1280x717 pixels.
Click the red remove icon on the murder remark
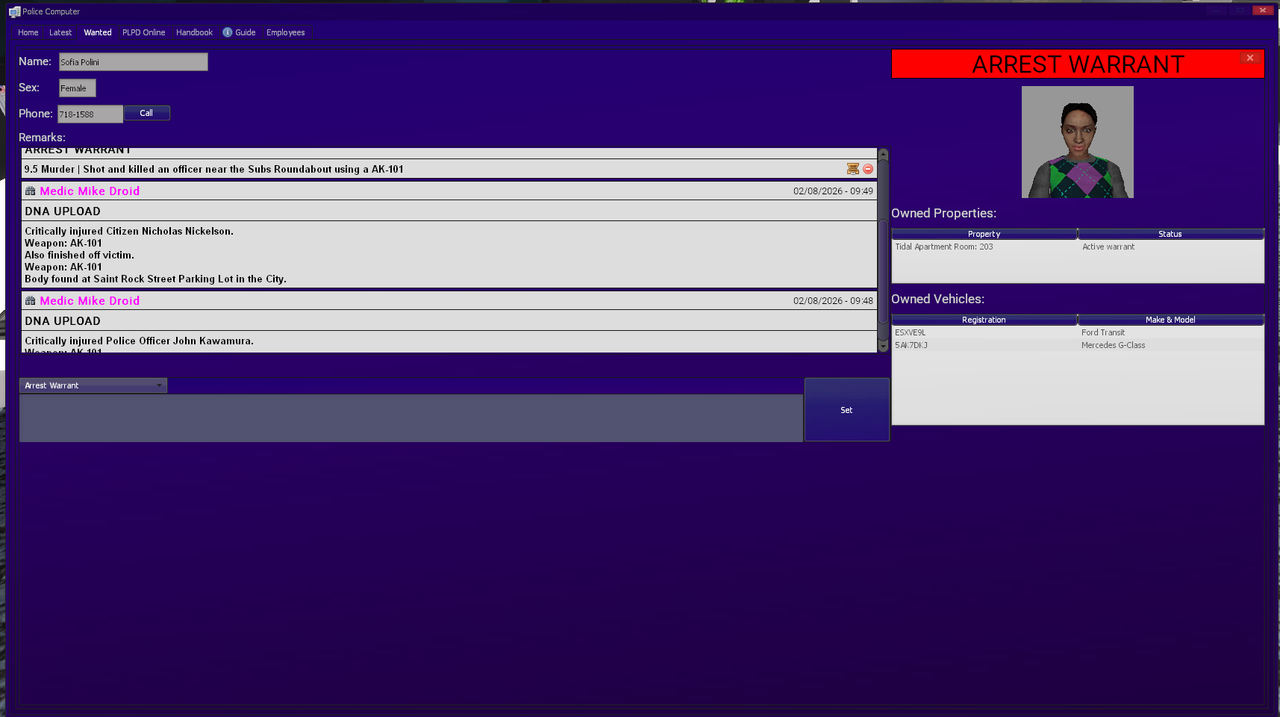868,169
